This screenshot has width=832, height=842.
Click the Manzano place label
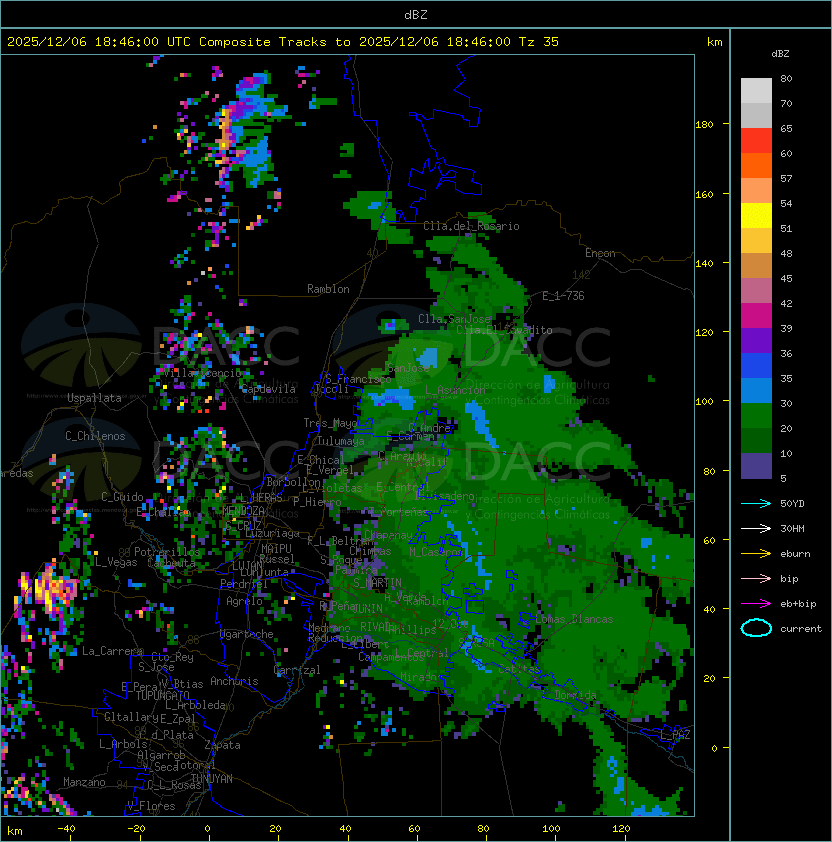coord(84,782)
